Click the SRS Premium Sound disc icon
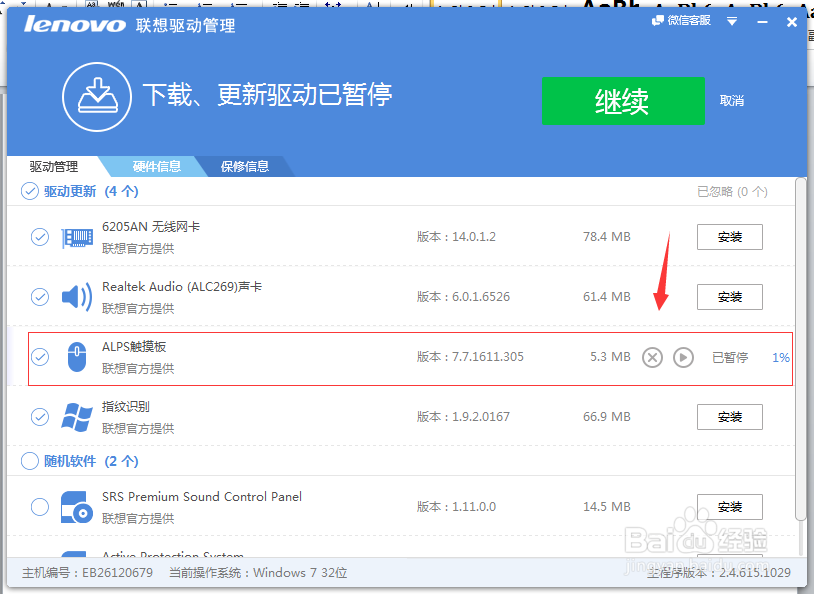Screen dimensions: 814x594 click(x=77, y=507)
